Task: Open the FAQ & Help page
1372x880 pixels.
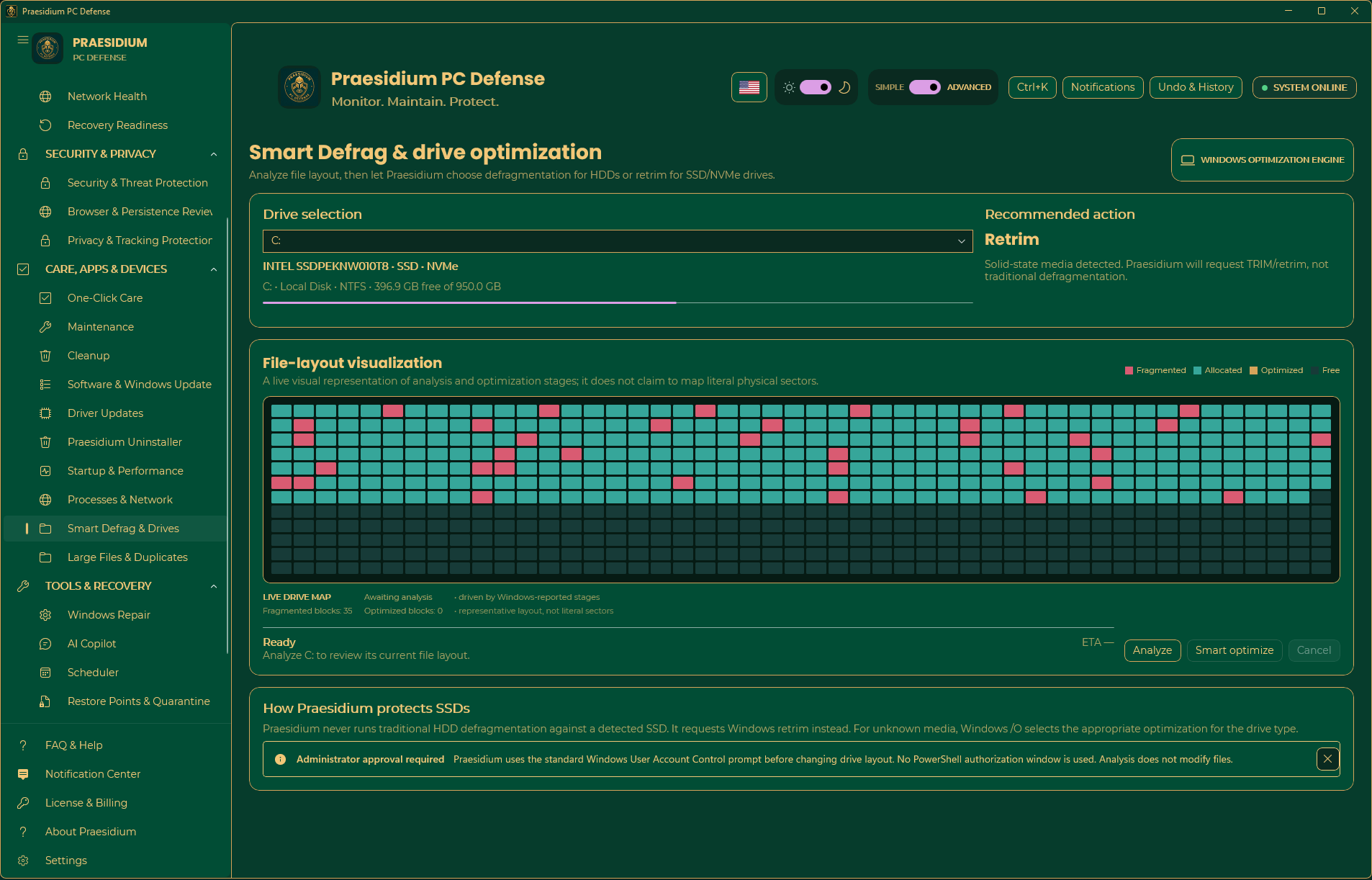Action: [115, 745]
